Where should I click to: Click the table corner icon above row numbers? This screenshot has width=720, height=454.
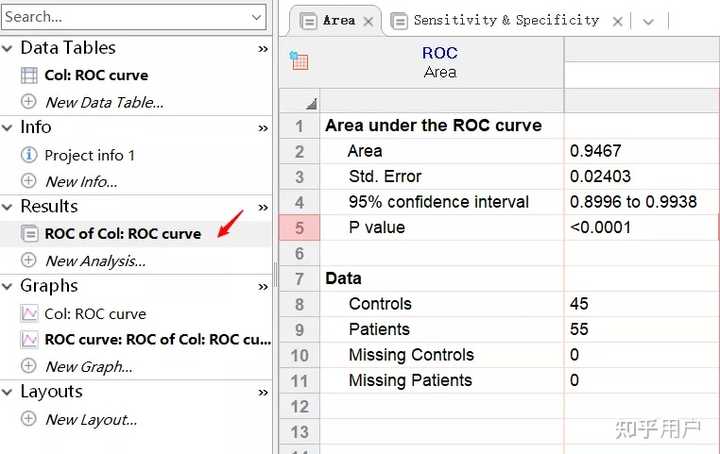311,103
